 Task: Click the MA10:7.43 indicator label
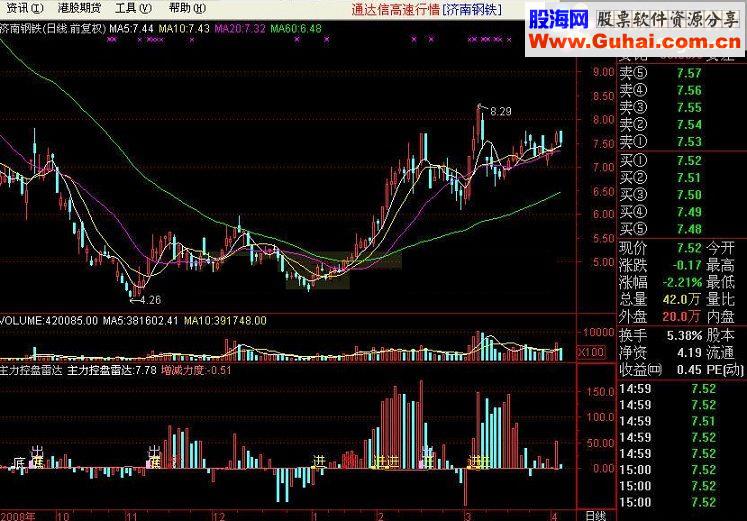(184, 29)
